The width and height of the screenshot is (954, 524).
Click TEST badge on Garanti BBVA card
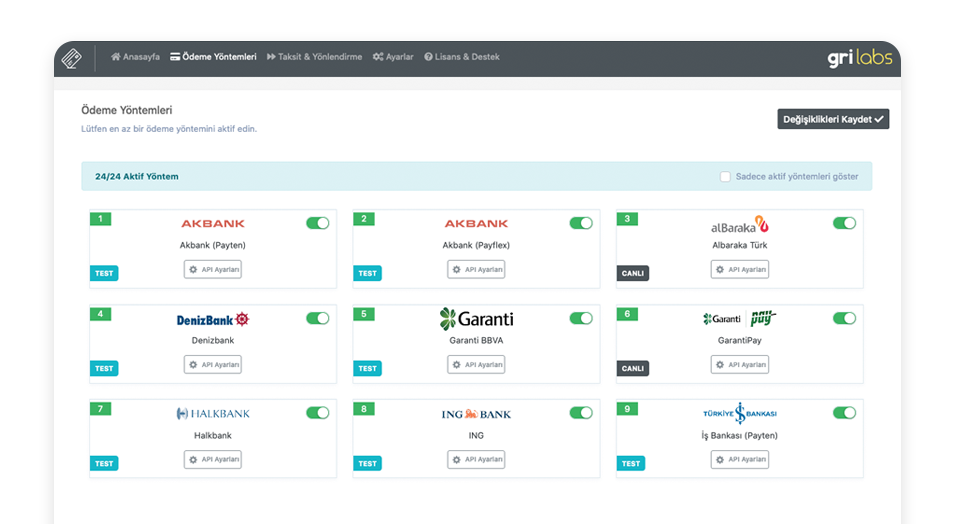click(367, 368)
